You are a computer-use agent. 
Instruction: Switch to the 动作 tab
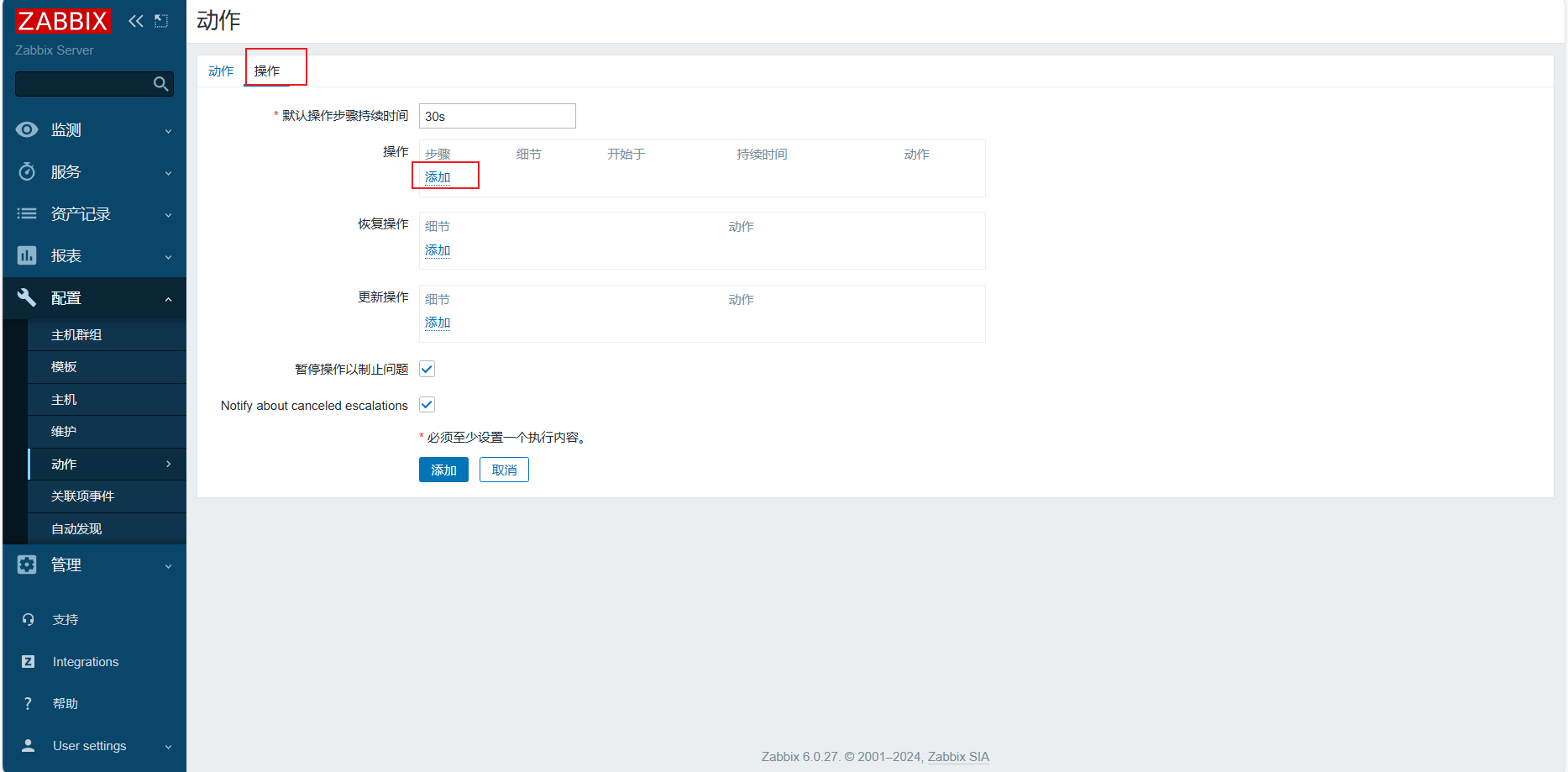coord(221,71)
